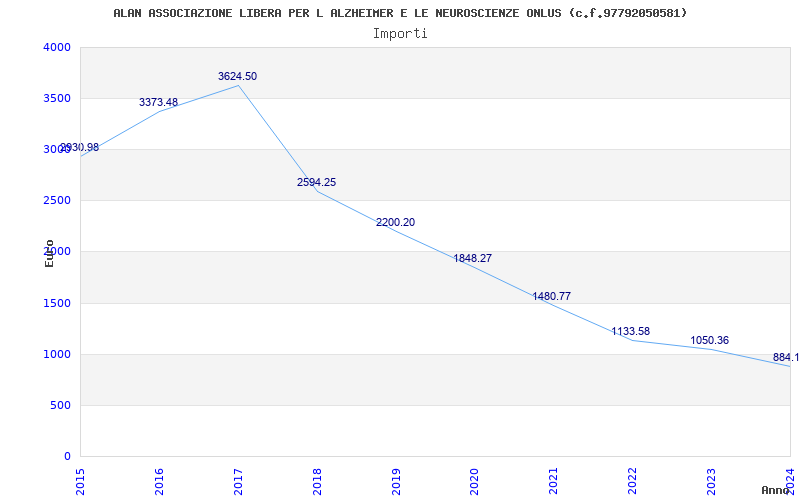This screenshot has width=800, height=500.
Task: Select the Importi subtitle
Action: tap(400, 34)
